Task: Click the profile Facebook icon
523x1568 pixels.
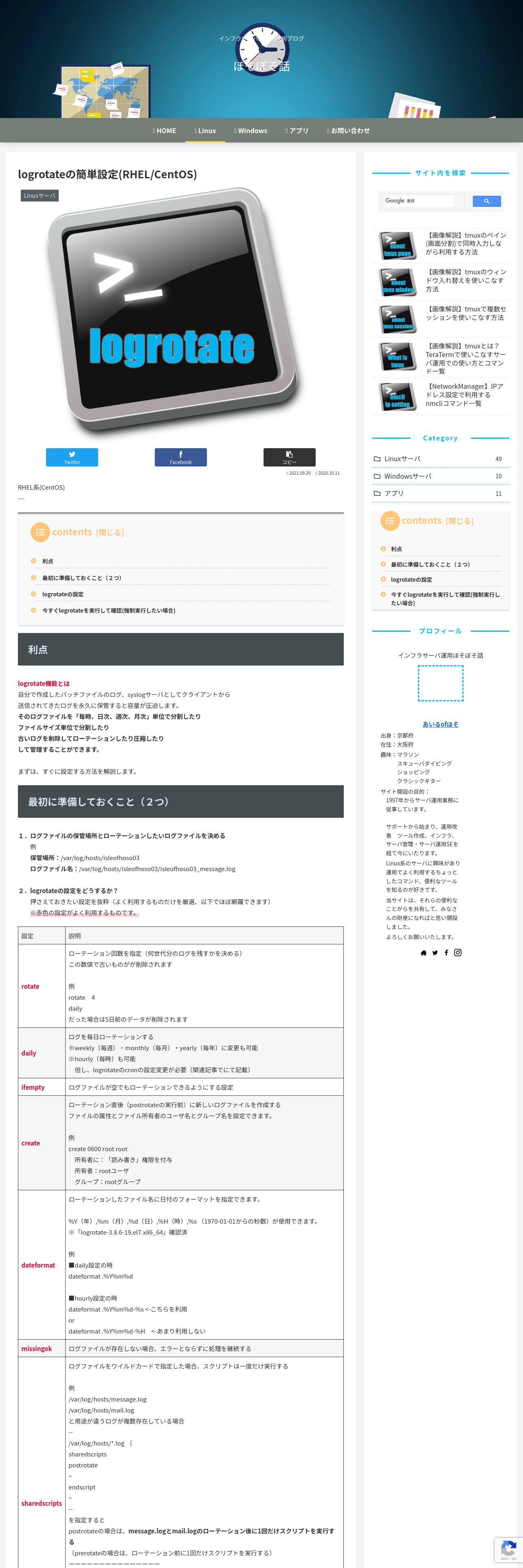Action: tap(446, 953)
